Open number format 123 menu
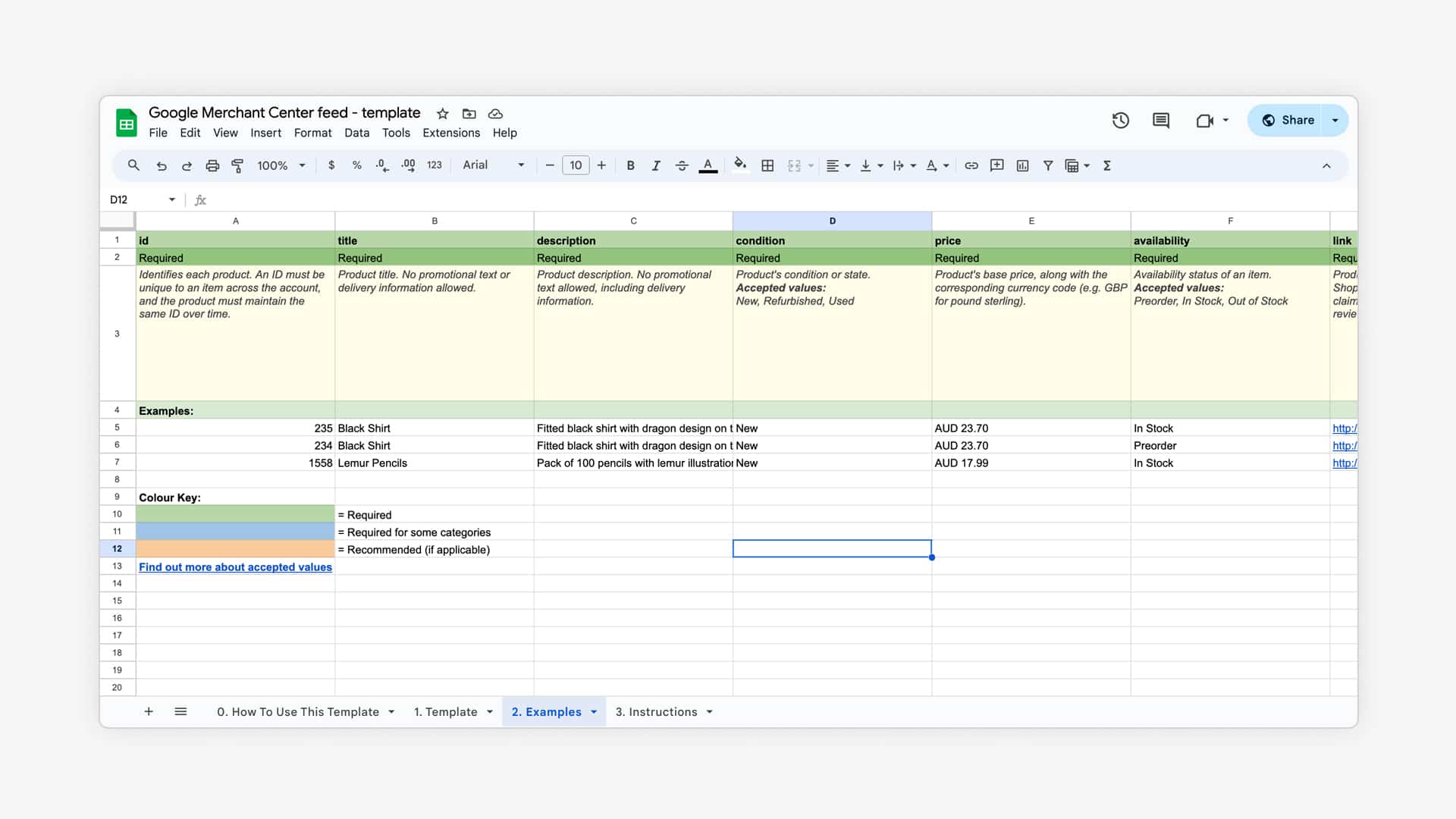Screen dimensions: 1456x819 pos(434,165)
